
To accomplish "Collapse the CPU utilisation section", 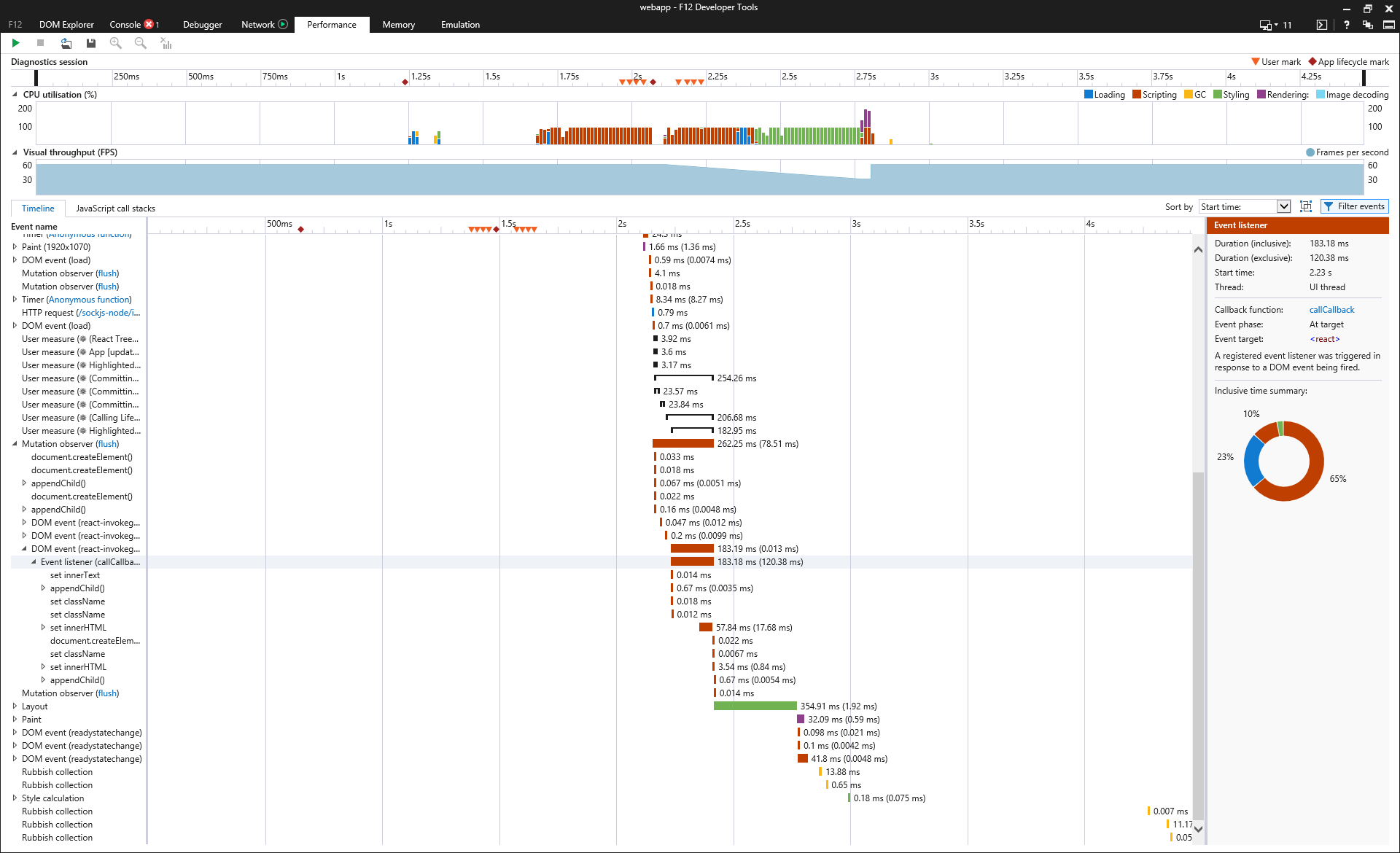I will click(x=15, y=94).
